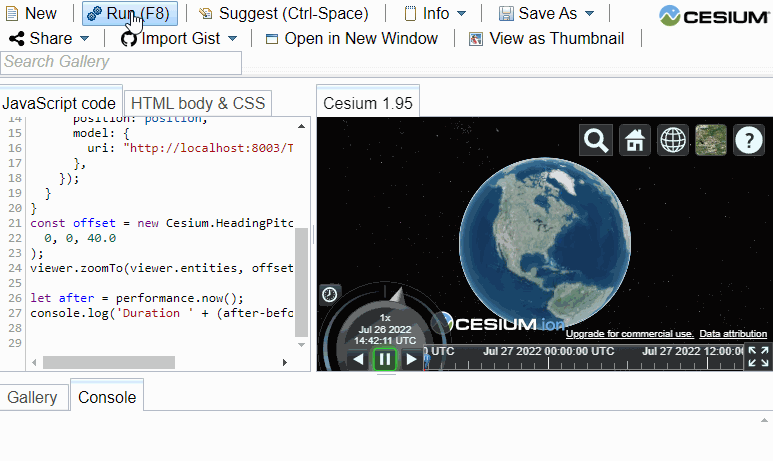Click line number 21 in the gutter

(15, 223)
